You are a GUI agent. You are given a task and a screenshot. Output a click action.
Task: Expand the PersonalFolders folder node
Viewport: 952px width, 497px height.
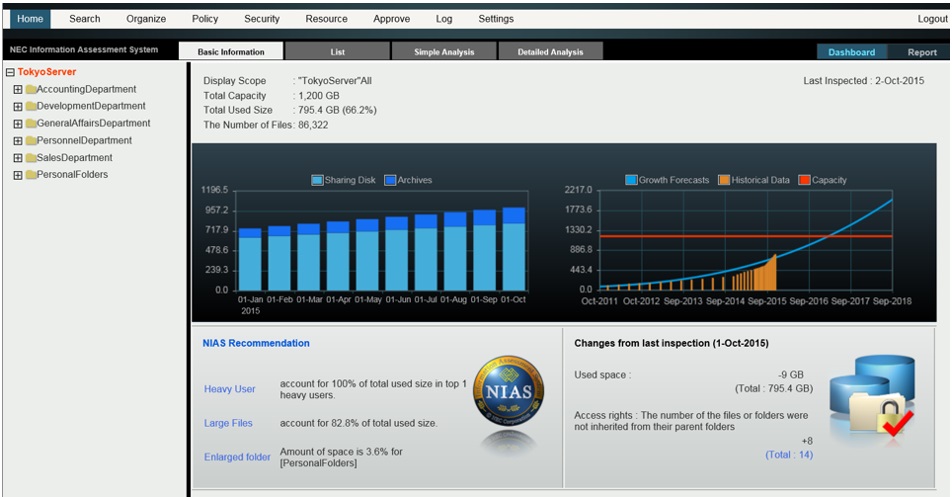(18, 175)
